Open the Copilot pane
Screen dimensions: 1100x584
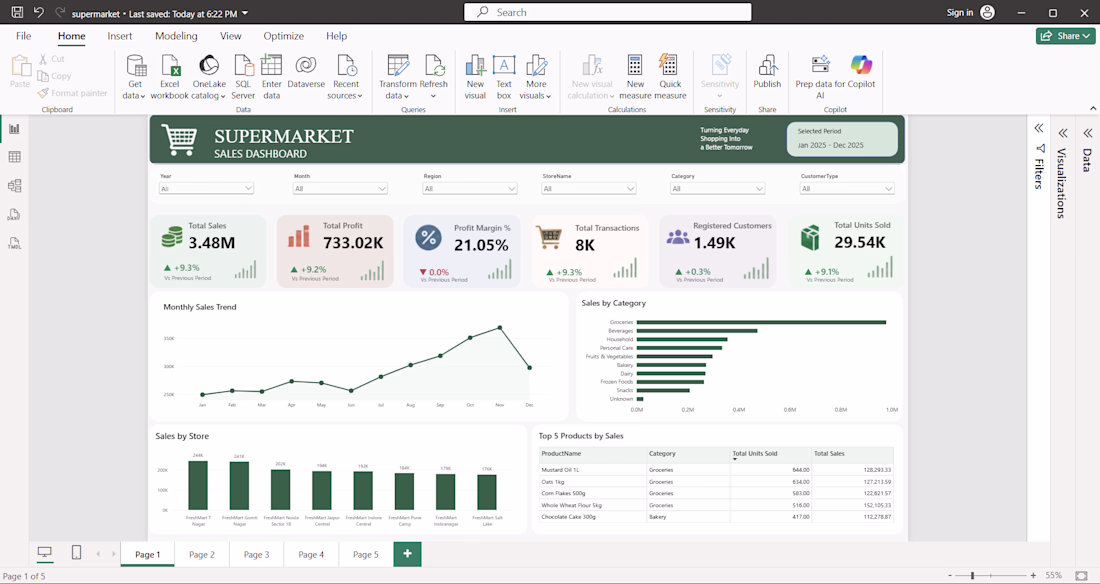[861, 72]
